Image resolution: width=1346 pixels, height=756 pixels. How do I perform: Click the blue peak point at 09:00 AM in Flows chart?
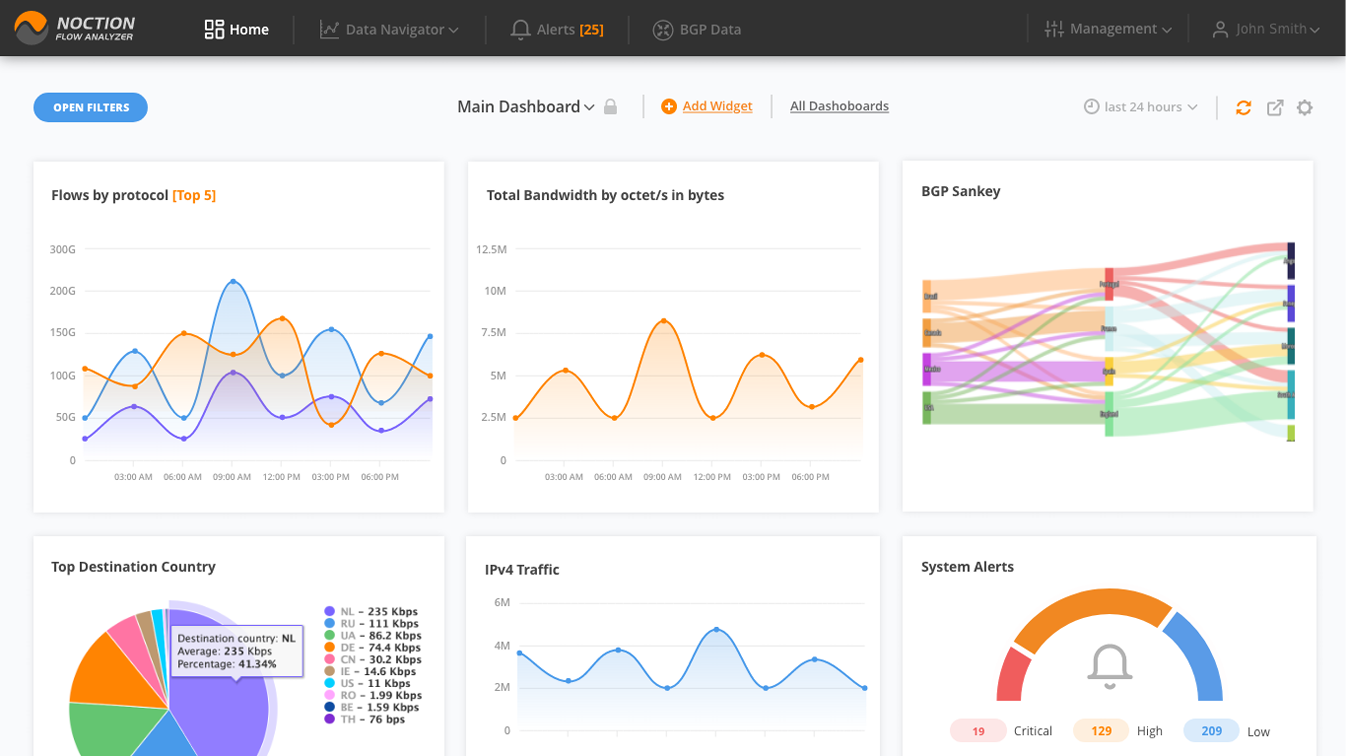233,281
